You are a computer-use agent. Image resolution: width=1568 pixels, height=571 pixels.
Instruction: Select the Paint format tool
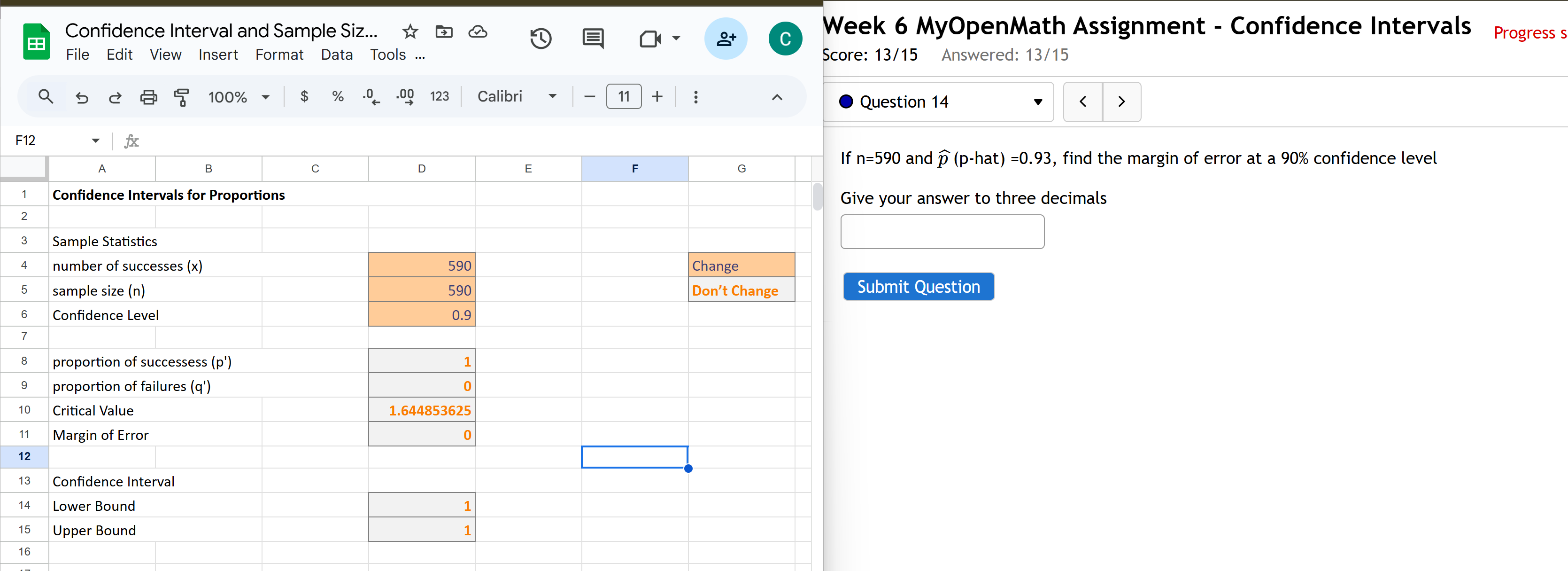181,96
